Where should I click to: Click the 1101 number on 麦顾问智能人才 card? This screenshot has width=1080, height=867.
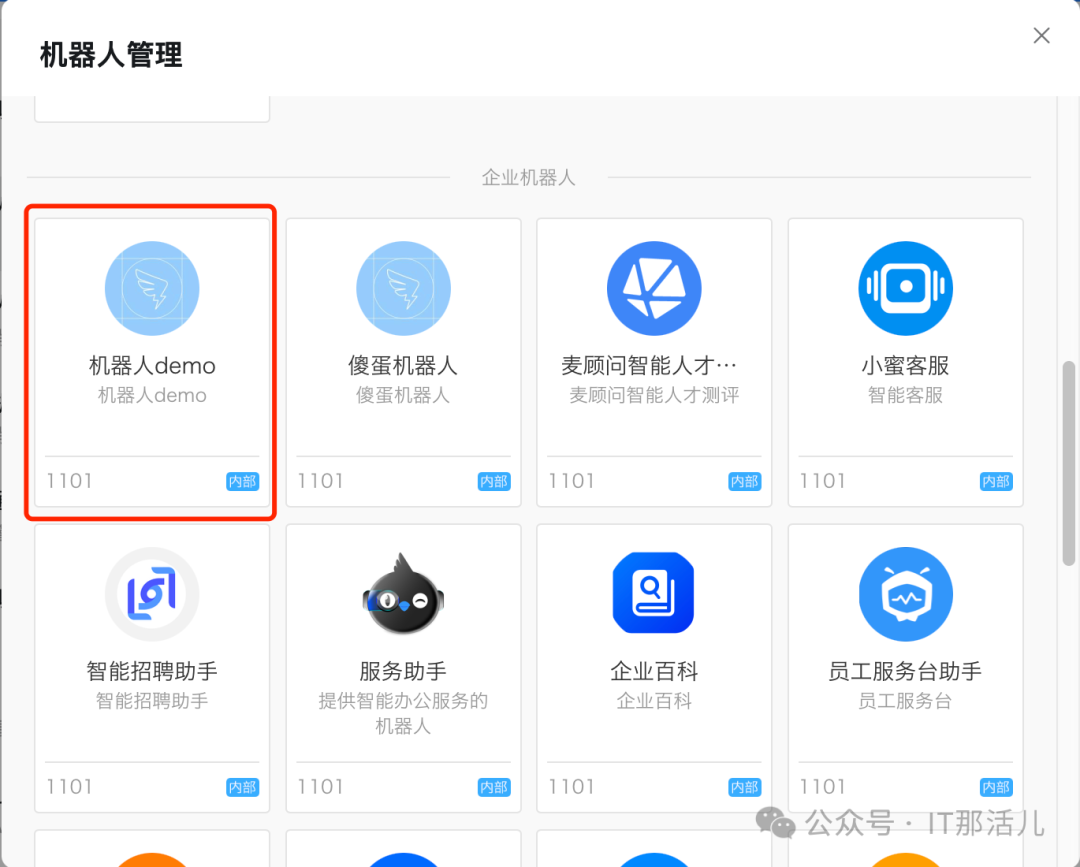[572, 481]
